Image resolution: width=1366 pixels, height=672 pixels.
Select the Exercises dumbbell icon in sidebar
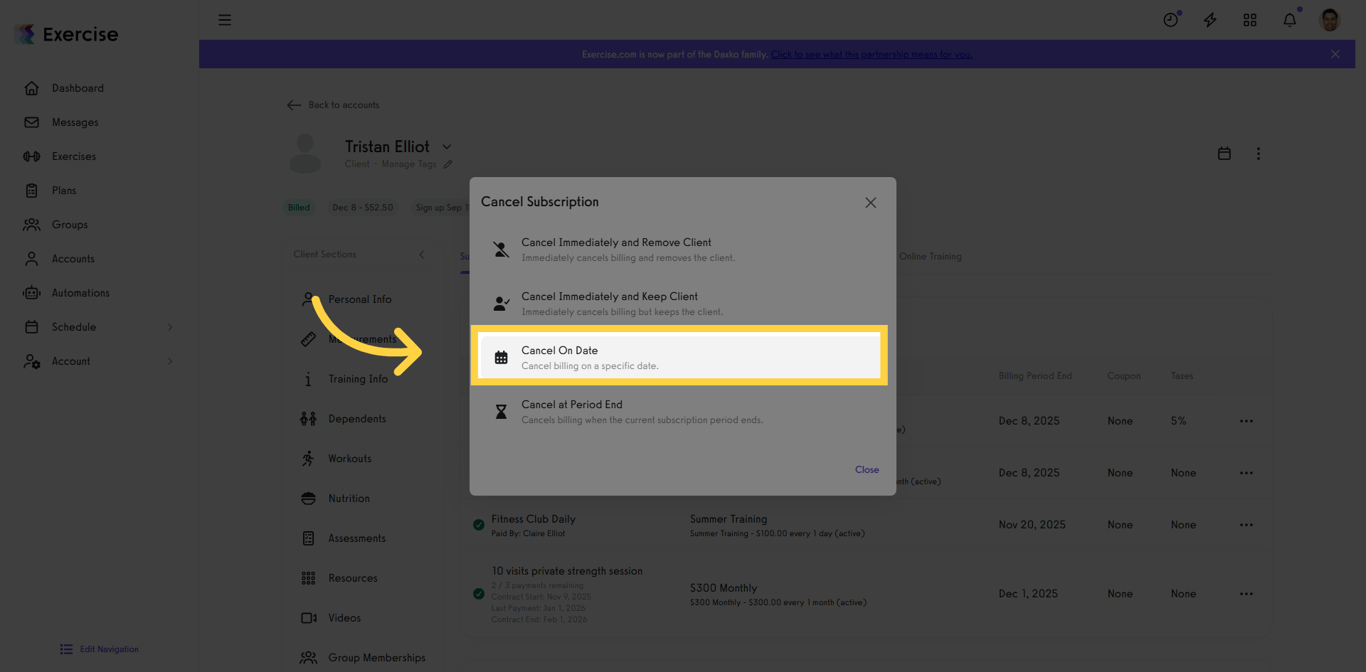click(x=31, y=156)
